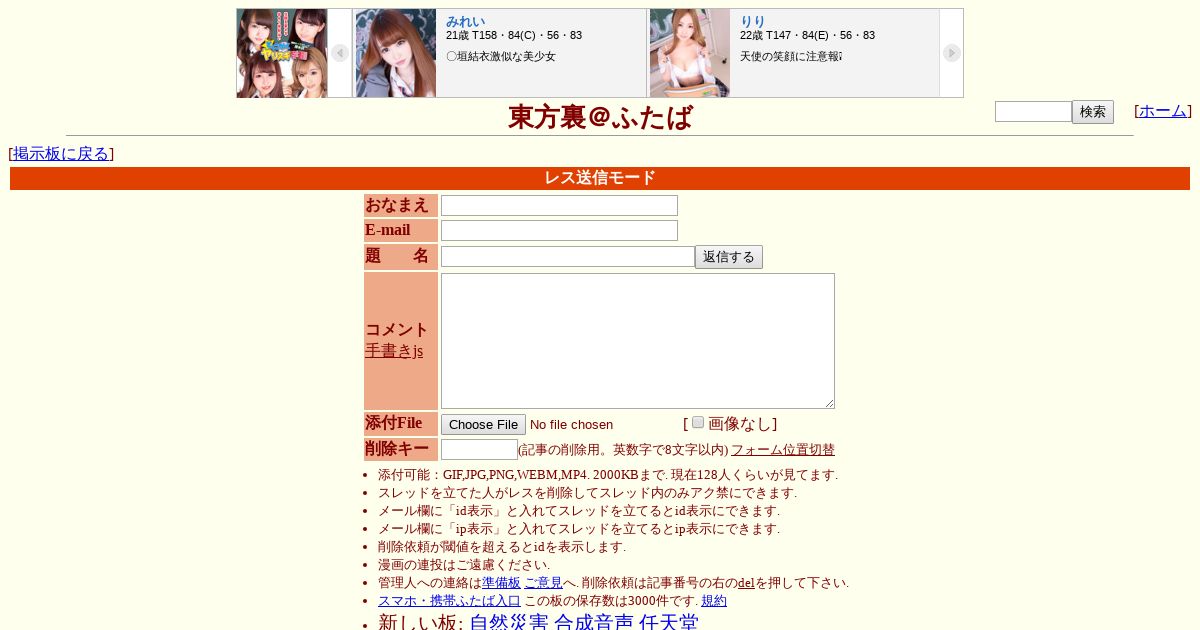The image size is (1200, 630).
Task: Toggle 画像なし checkbox
Action: (698, 422)
